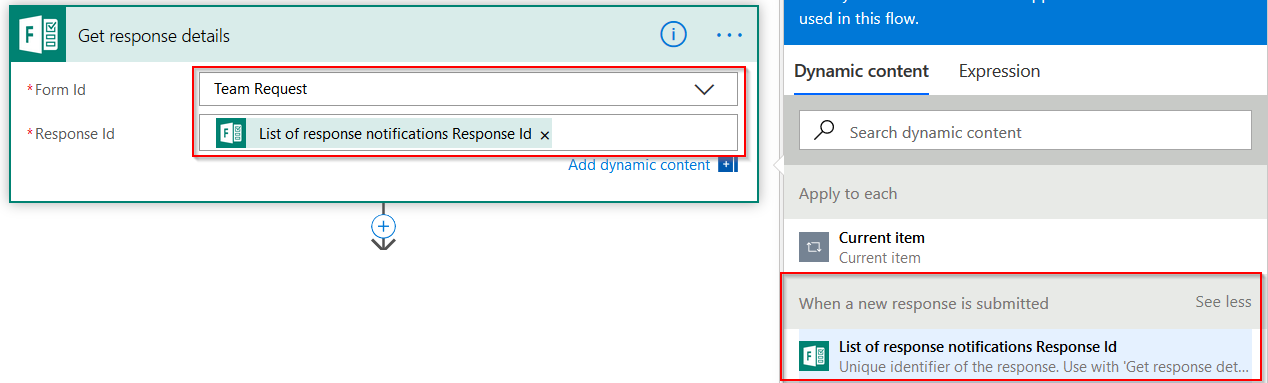Insert a new step with the plus circle
The height and width of the screenshot is (383, 1268).
pyautogui.click(x=384, y=226)
